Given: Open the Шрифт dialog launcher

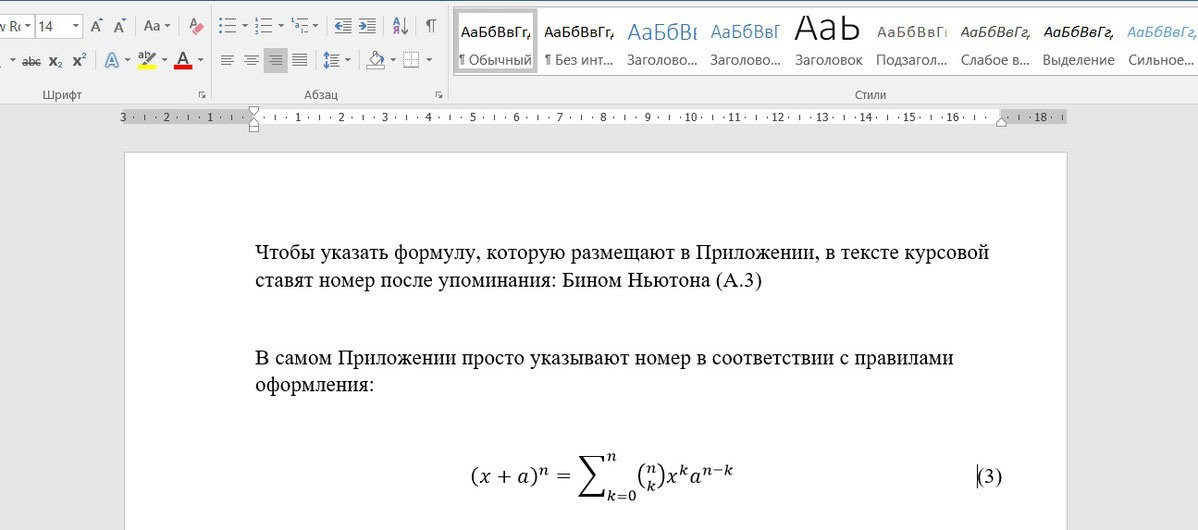Looking at the screenshot, I should tap(202, 95).
